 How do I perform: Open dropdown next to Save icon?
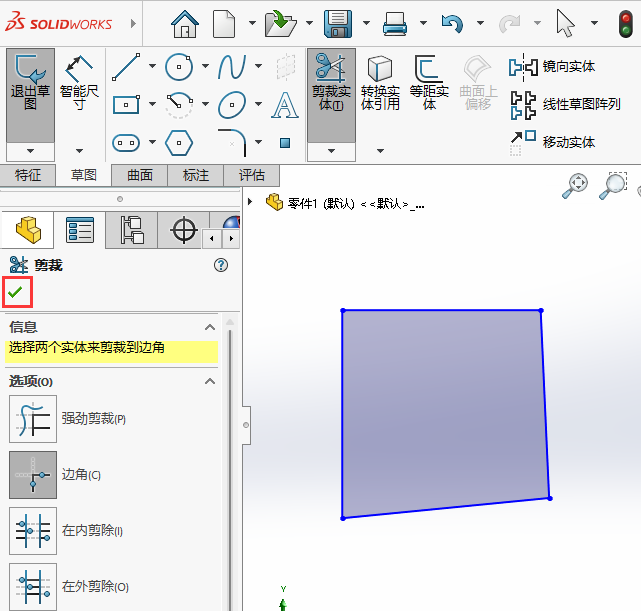366,23
